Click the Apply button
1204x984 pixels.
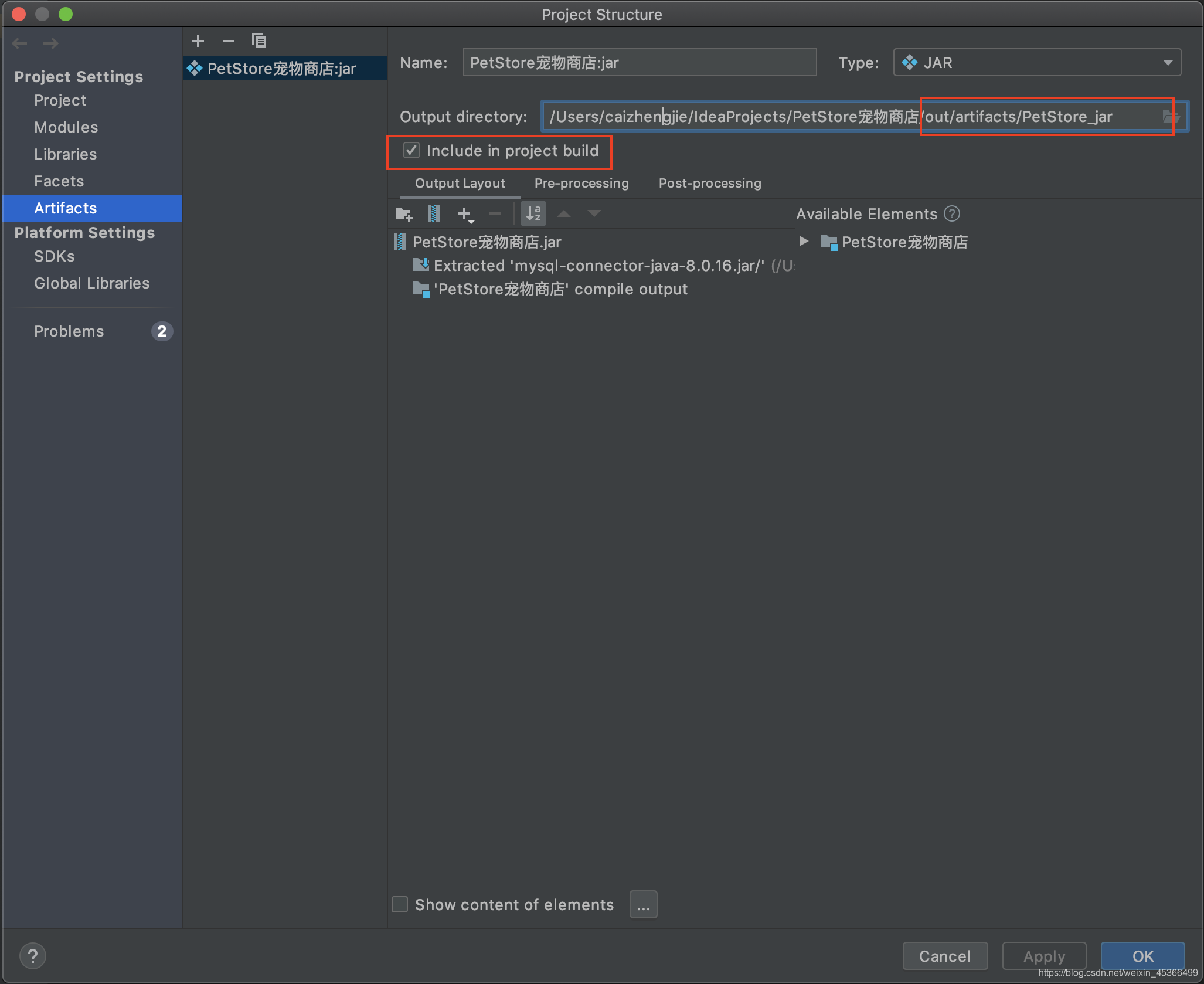coord(1044,956)
